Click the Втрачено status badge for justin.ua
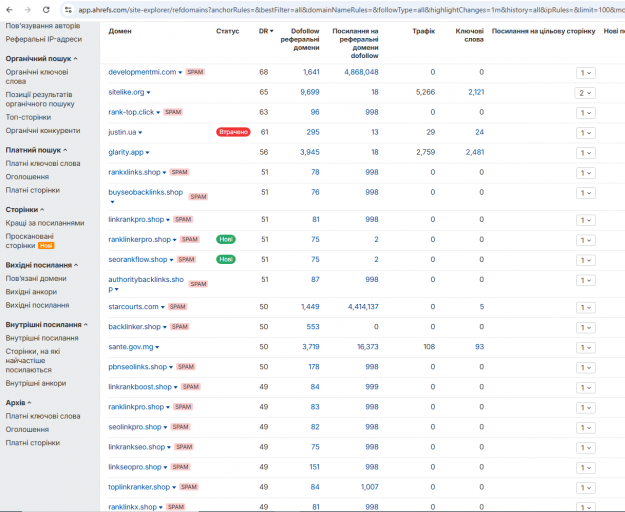The image size is (625, 512). coord(233,132)
